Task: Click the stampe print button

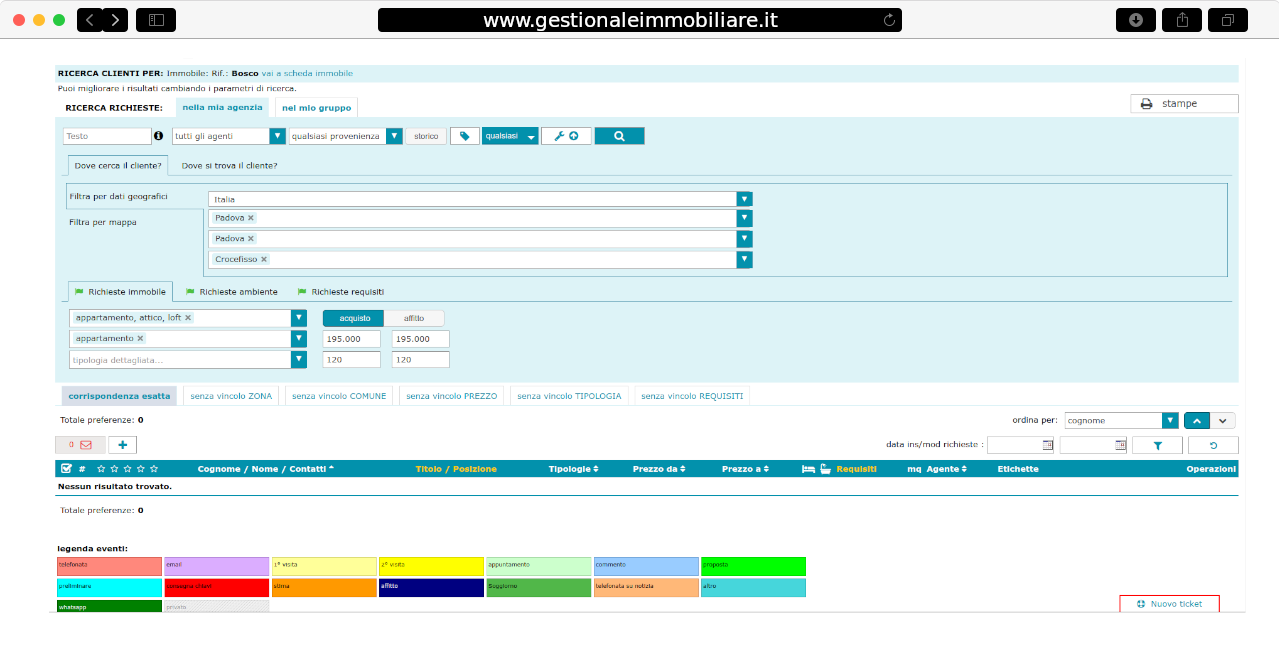Action: pyautogui.click(x=1184, y=104)
